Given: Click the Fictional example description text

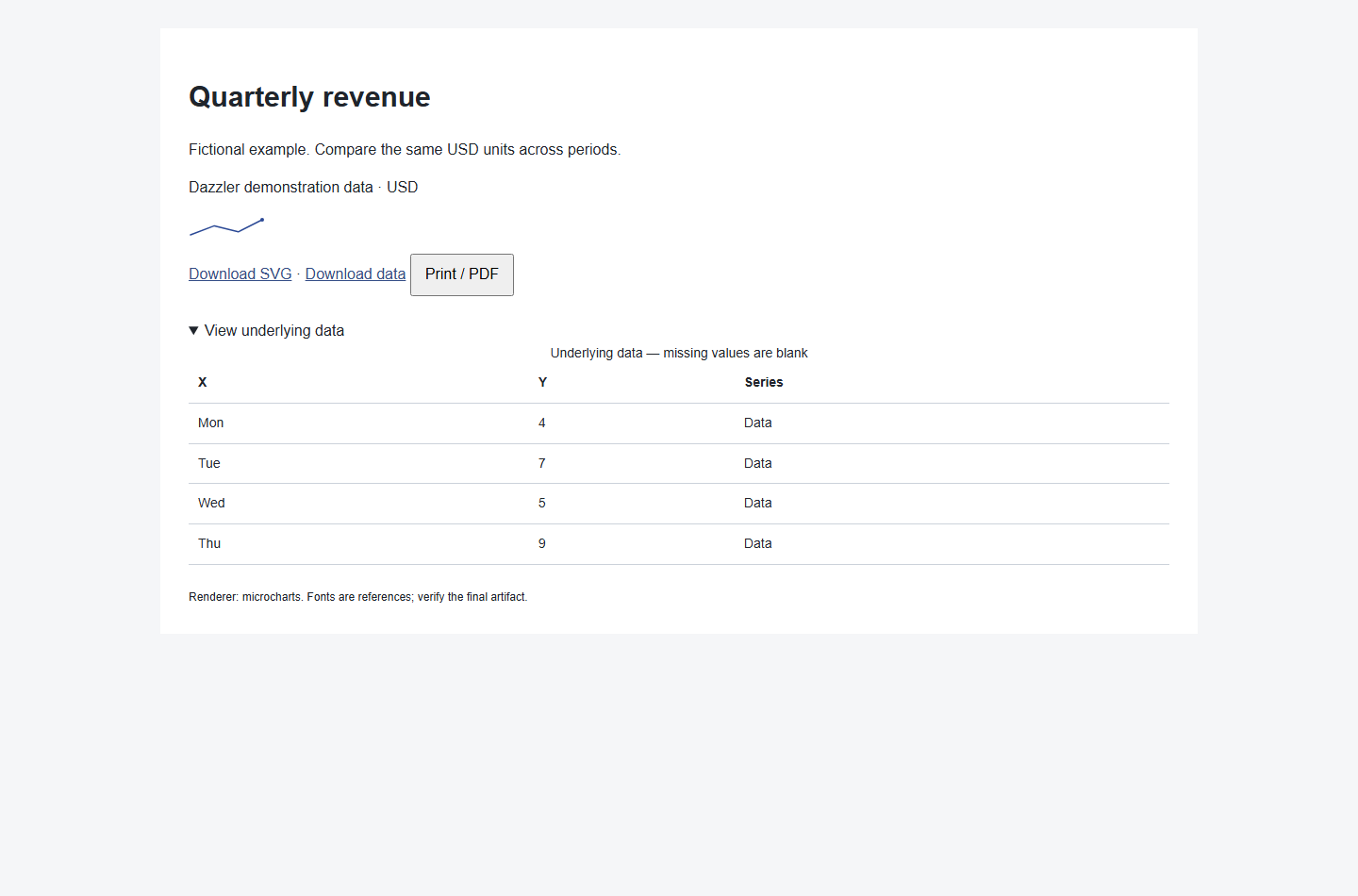Looking at the screenshot, I should pyautogui.click(x=405, y=149).
